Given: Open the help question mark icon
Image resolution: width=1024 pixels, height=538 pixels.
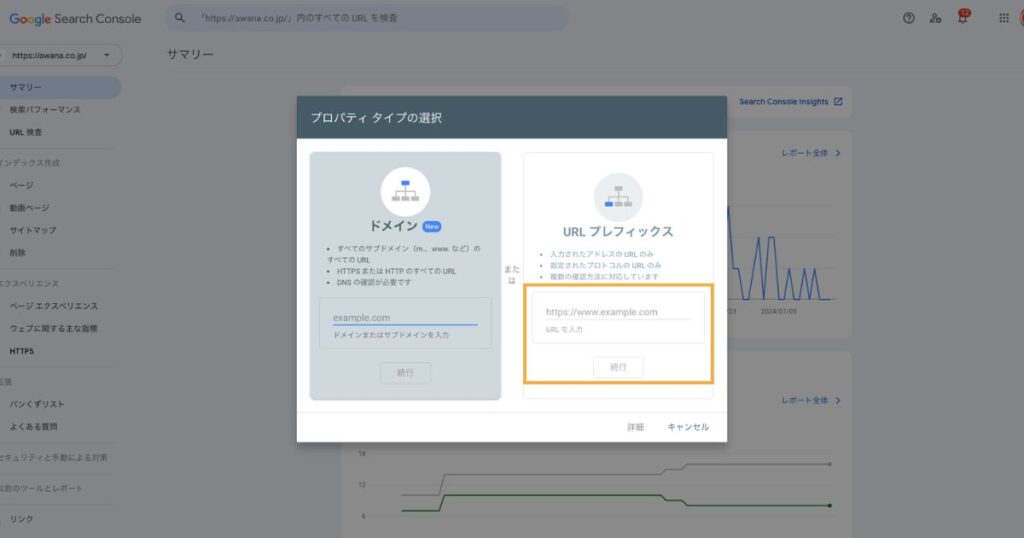Looking at the screenshot, I should tap(908, 18).
